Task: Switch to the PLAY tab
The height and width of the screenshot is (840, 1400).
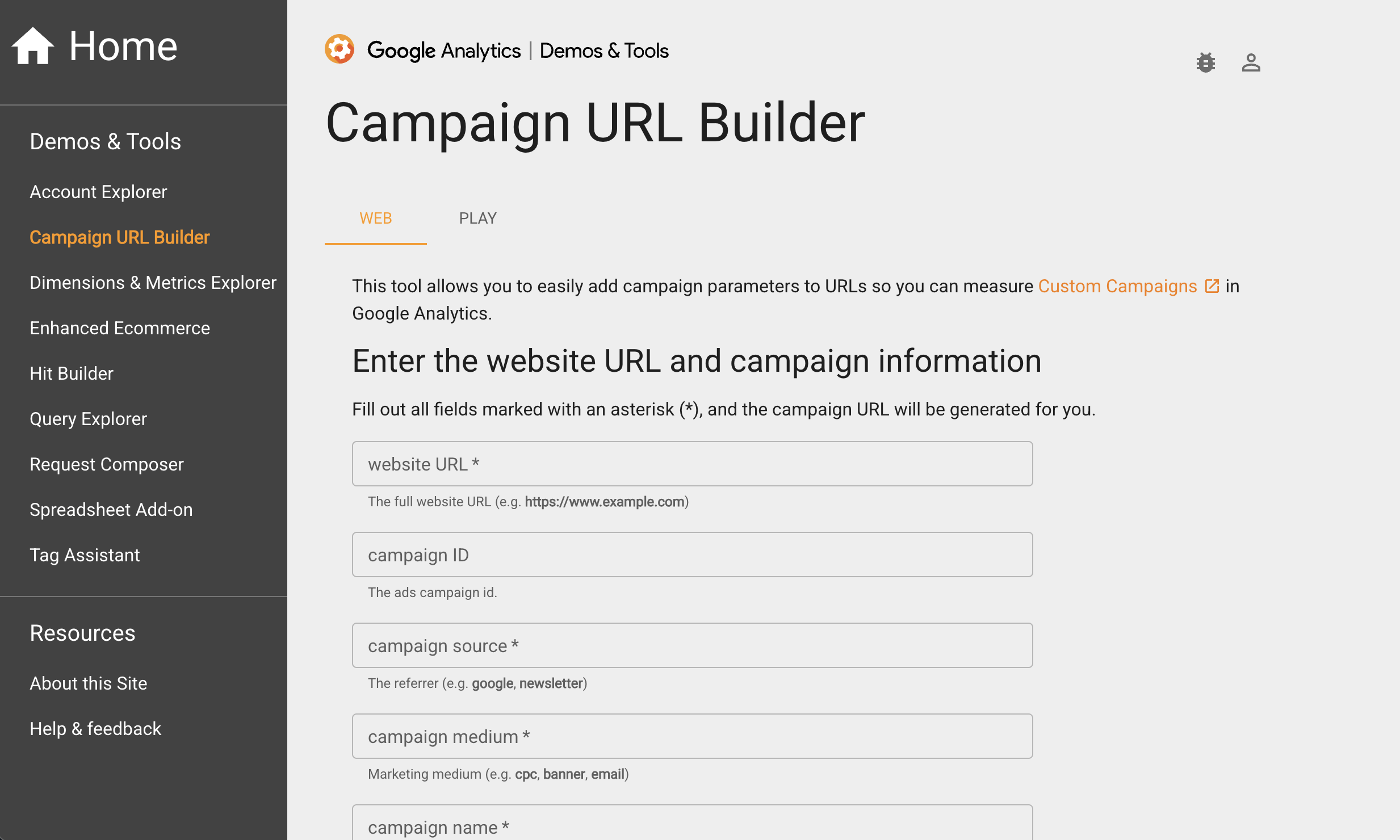Action: [477, 219]
